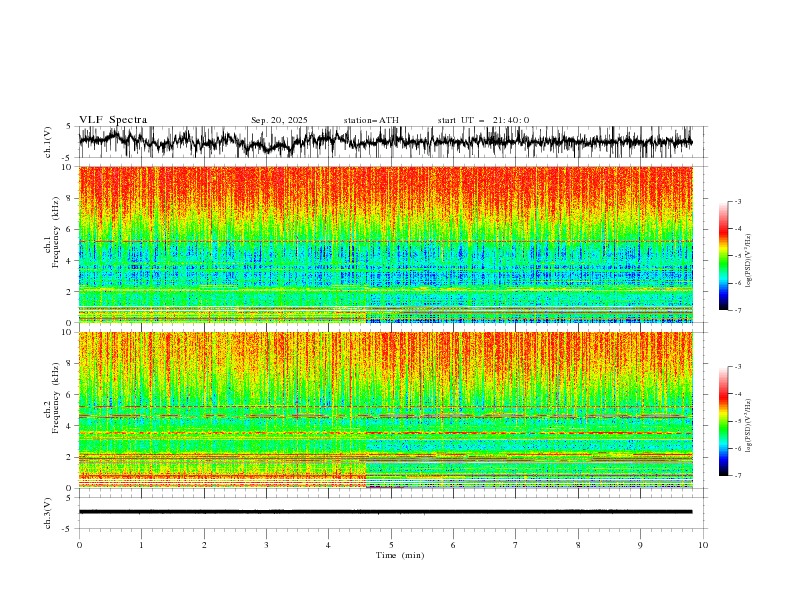792x612 pixels.
Task: Click the "VLF Spectra" plot title
Action: click(x=113, y=120)
